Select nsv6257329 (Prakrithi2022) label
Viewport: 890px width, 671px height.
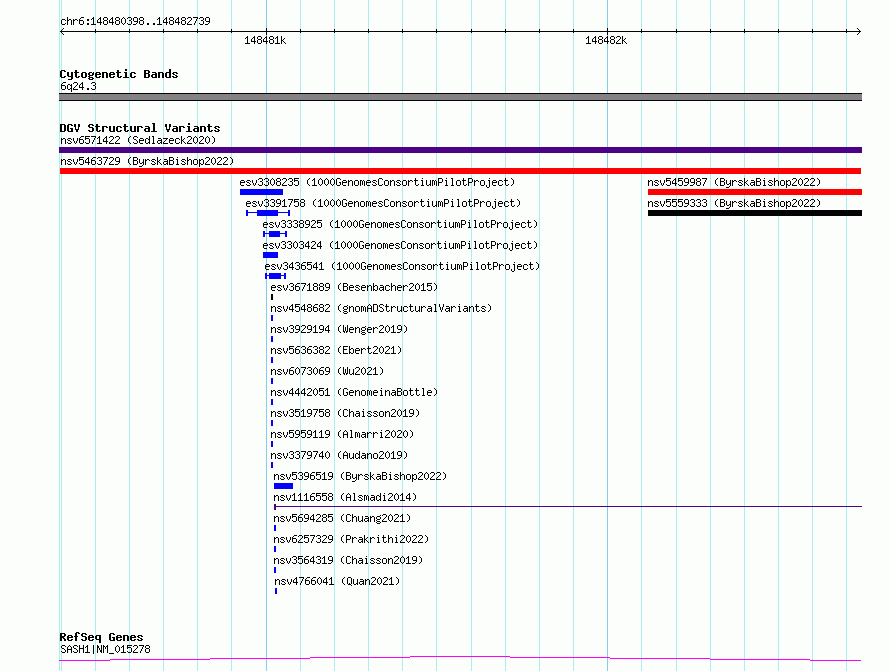coord(351,539)
